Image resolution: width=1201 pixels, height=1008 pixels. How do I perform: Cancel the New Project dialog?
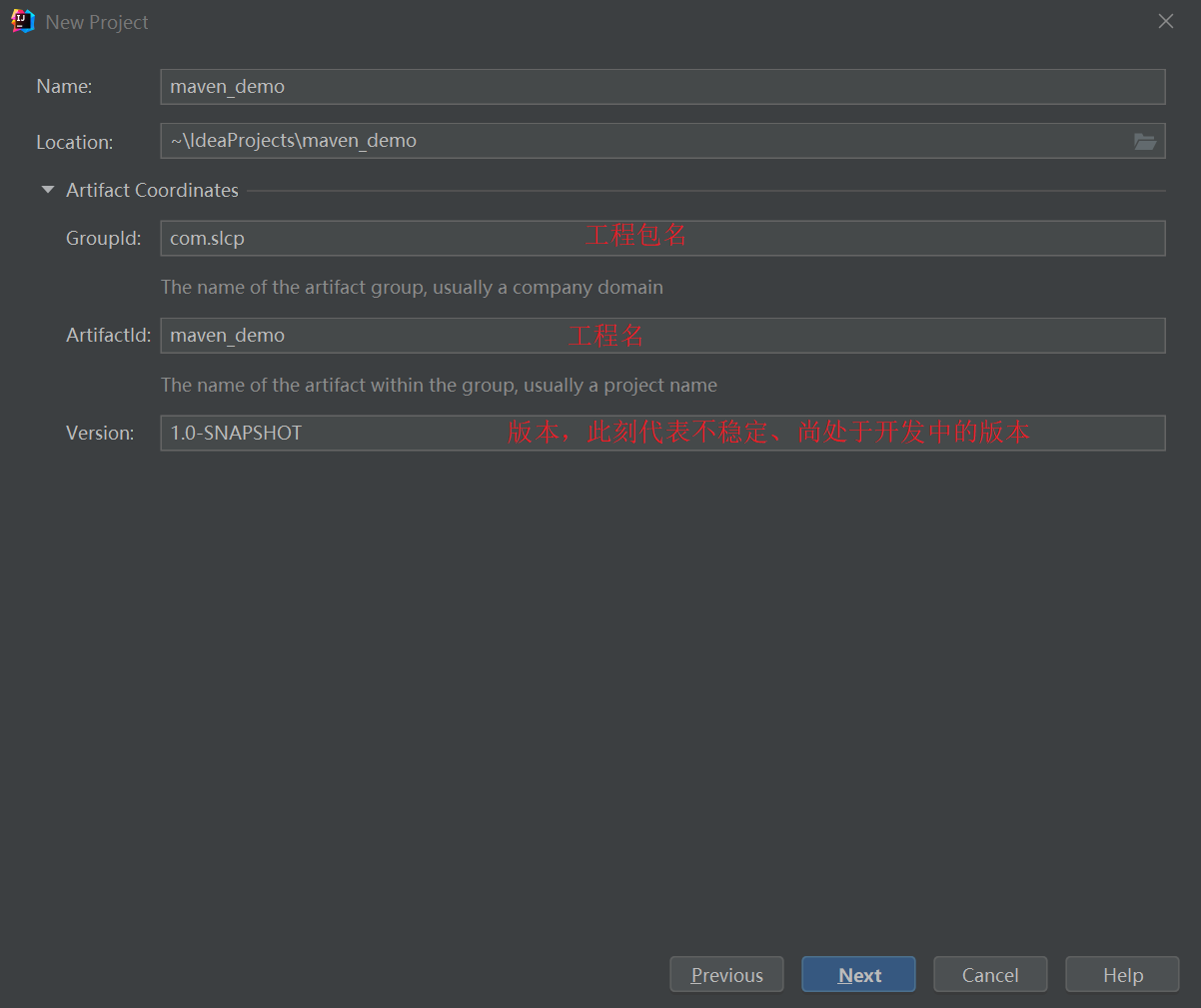(x=990, y=975)
